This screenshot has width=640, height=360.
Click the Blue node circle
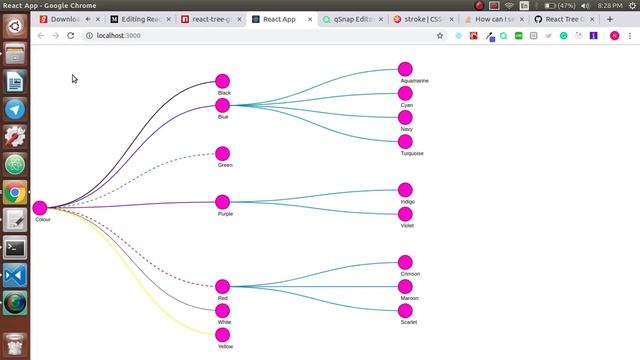tap(222, 105)
